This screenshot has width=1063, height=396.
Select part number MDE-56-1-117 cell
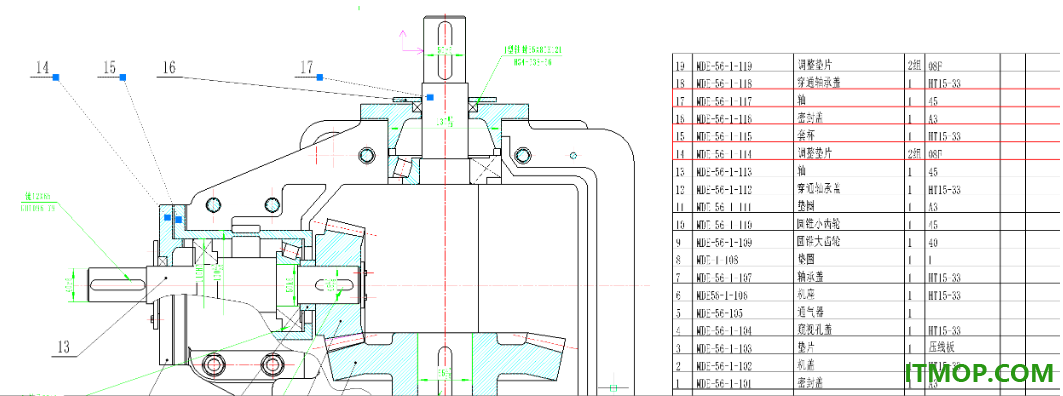724,102
